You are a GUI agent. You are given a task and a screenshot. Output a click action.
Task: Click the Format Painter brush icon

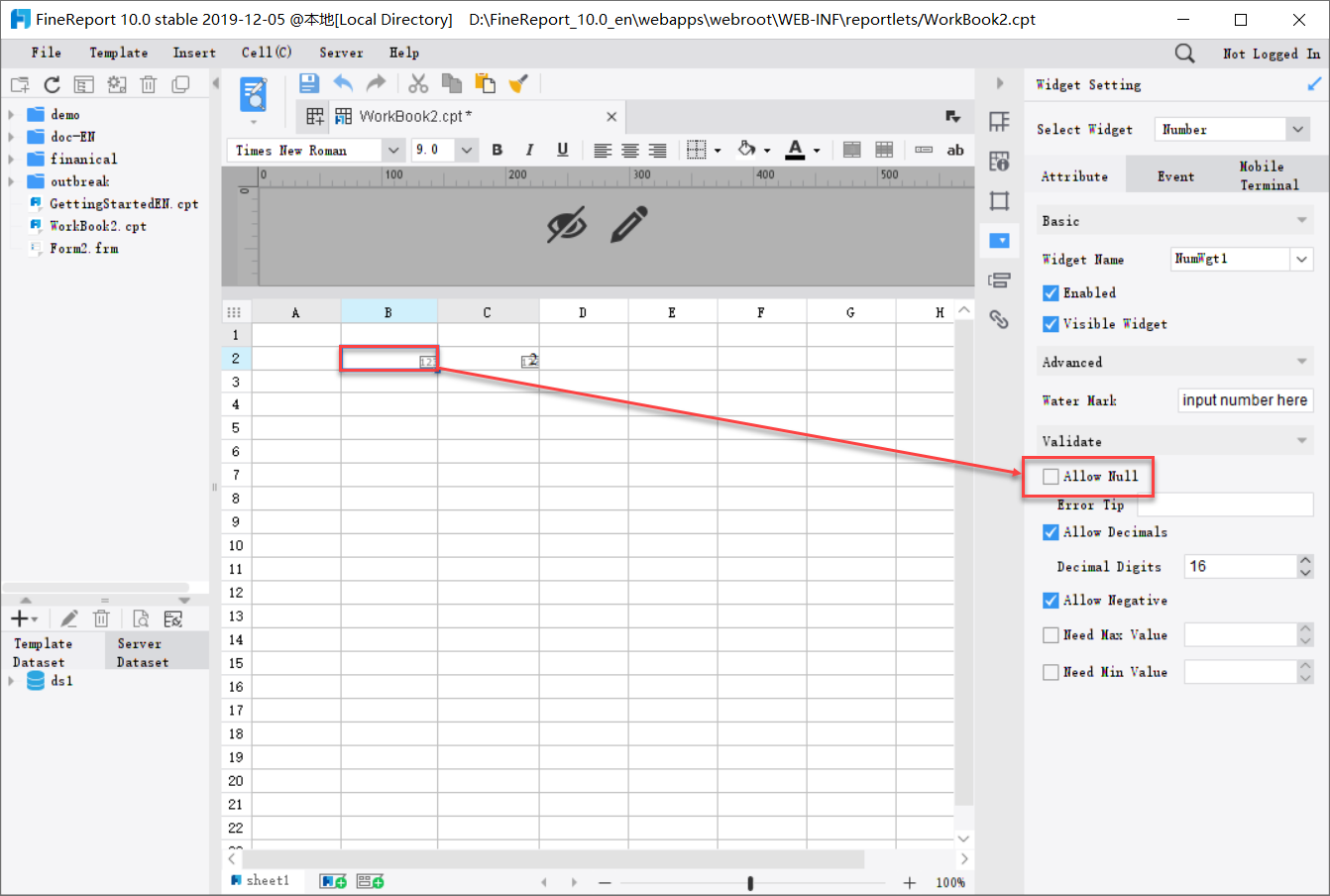pos(518,83)
